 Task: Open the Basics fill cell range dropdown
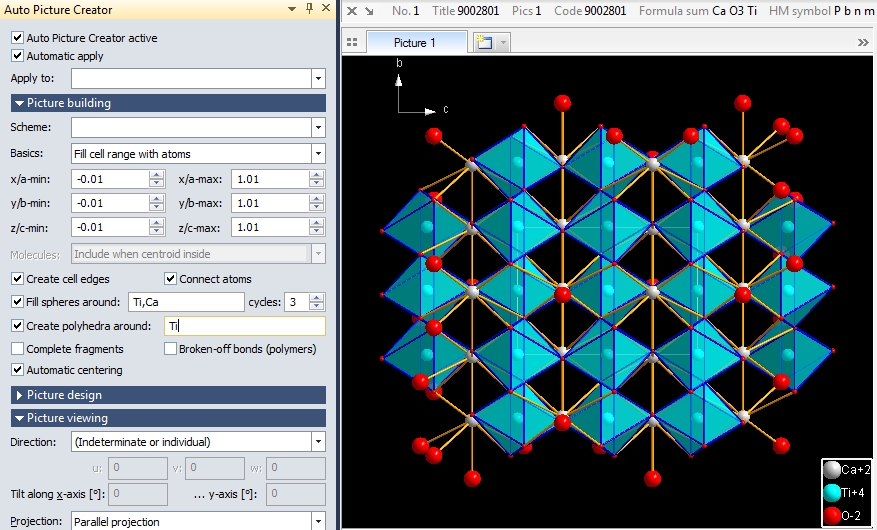[x=318, y=154]
